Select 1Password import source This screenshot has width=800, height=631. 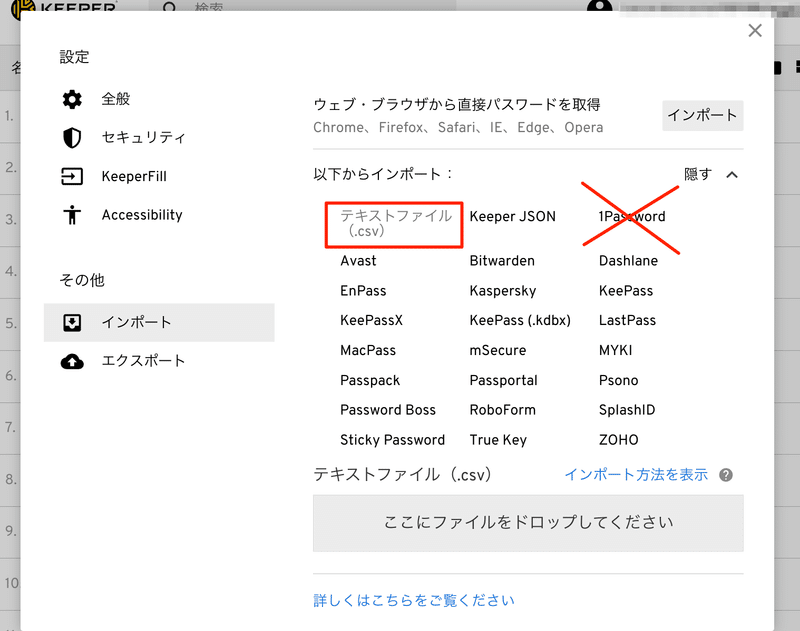coord(632,217)
